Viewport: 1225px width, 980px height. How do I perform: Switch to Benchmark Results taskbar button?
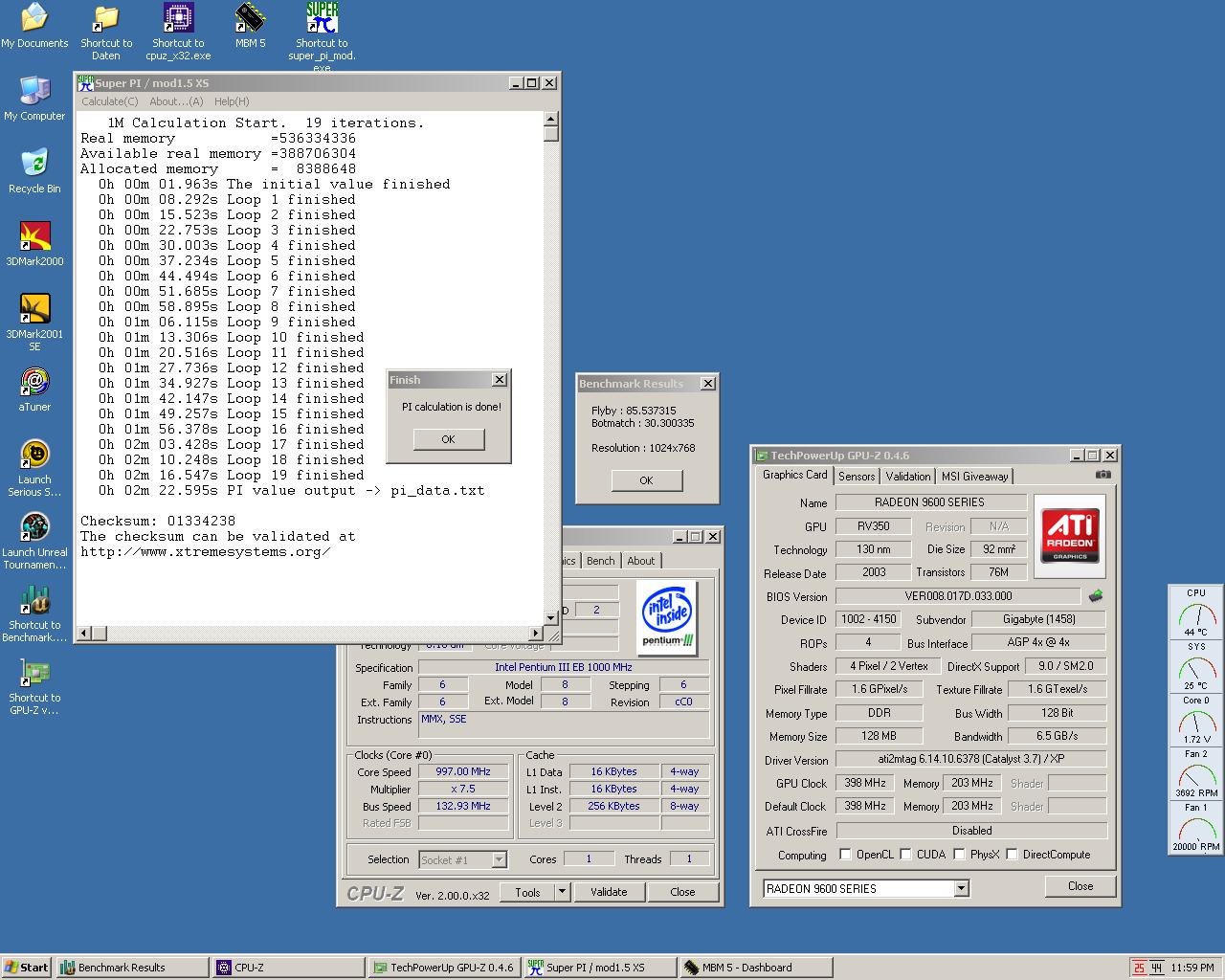tap(132, 968)
